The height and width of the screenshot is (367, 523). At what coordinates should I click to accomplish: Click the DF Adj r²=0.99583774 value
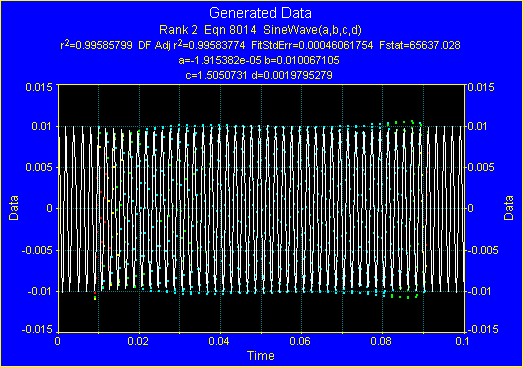point(191,45)
